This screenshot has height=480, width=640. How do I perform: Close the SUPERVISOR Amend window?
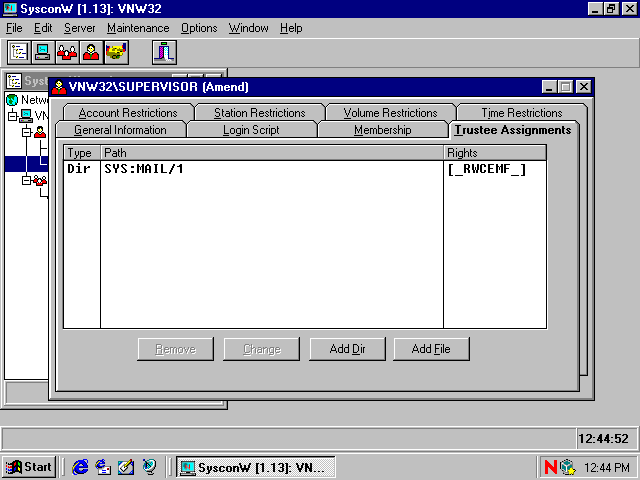click(x=584, y=87)
